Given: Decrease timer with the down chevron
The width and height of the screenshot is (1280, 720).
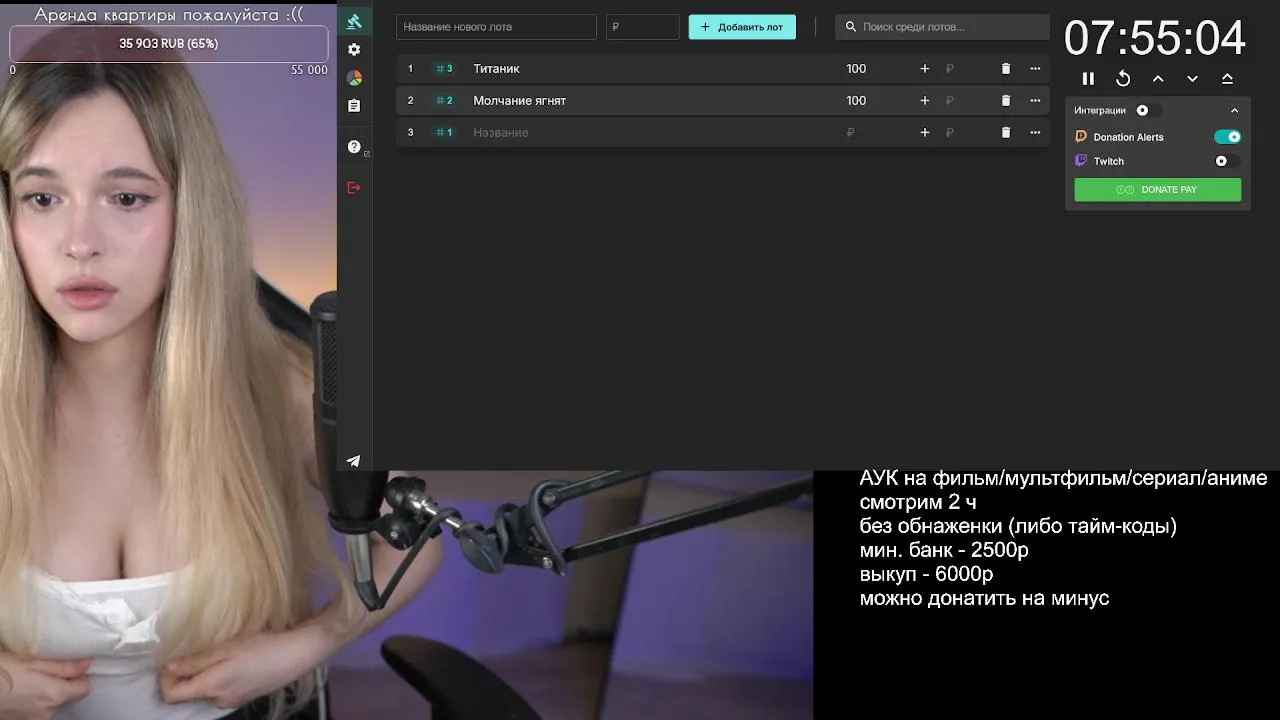Looking at the screenshot, I should [x=1192, y=79].
